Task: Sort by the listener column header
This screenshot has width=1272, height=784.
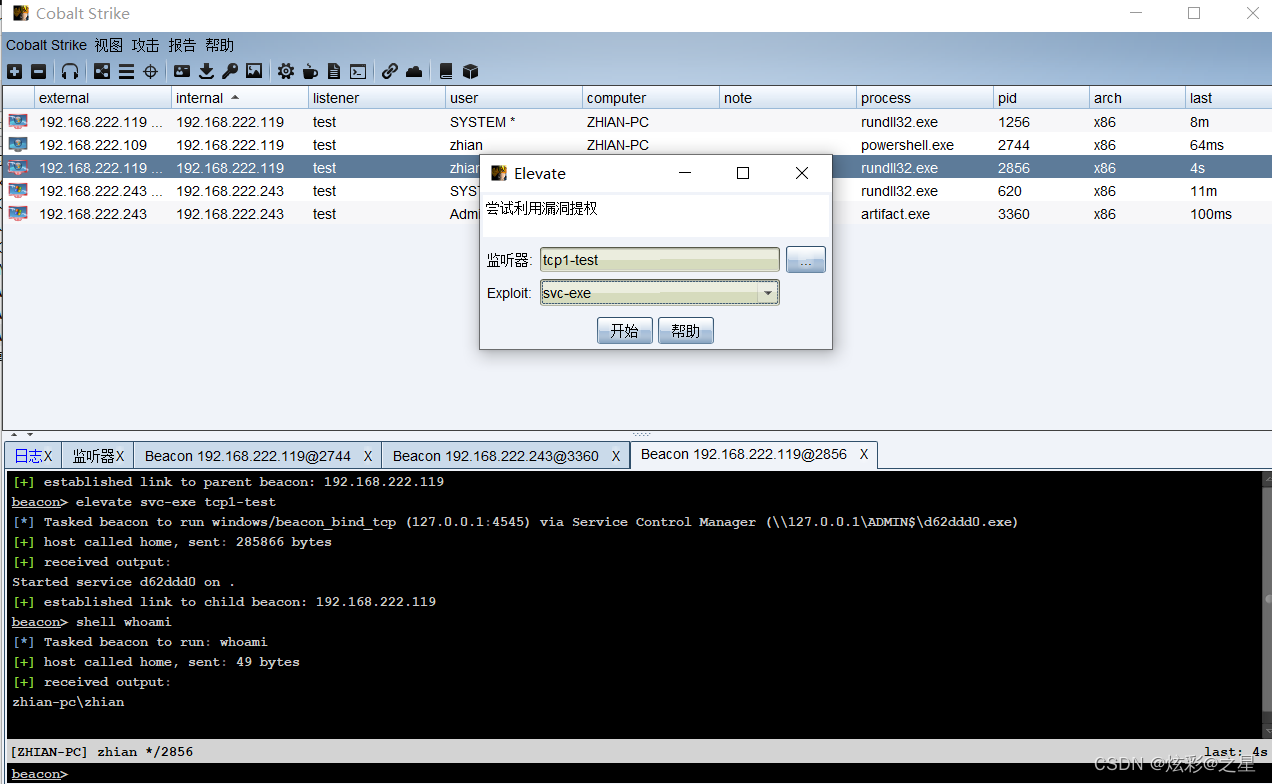Action: pyautogui.click(x=377, y=98)
